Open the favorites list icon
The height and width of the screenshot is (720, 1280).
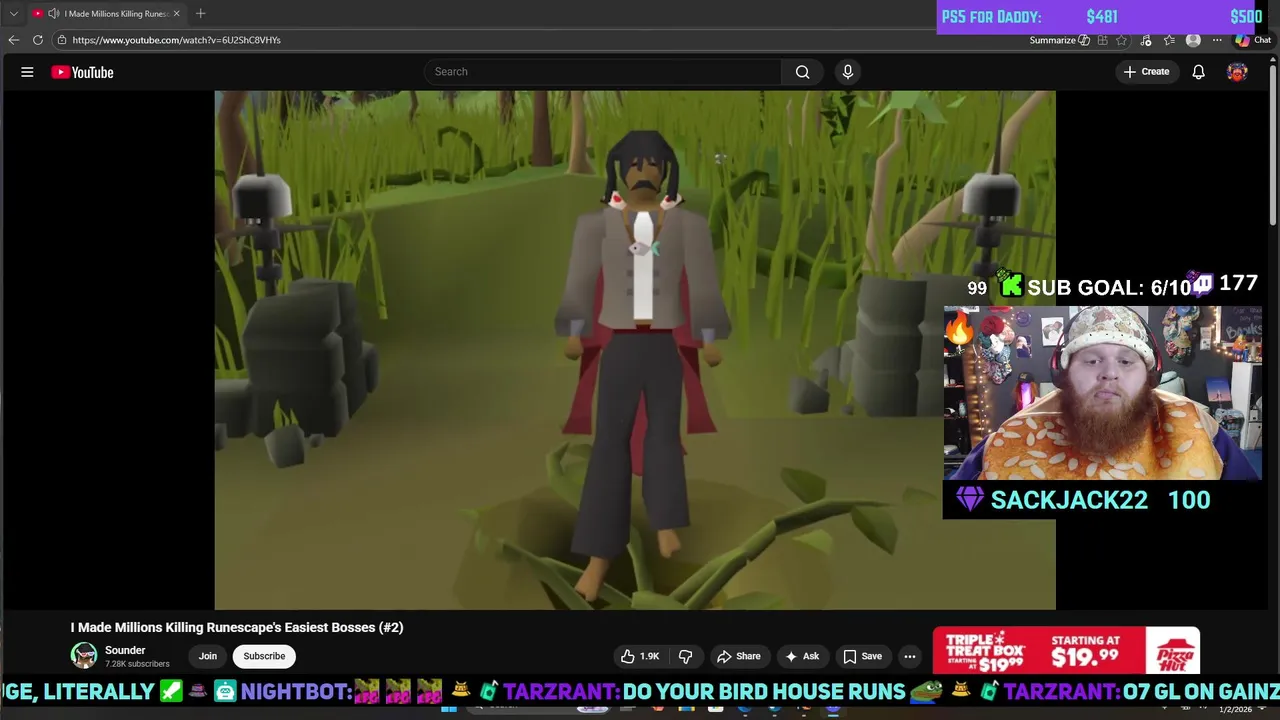pyautogui.click(x=1169, y=40)
